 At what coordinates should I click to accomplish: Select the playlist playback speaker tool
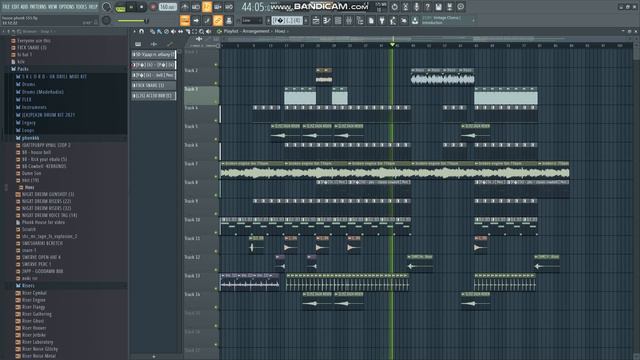coord(209,31)
